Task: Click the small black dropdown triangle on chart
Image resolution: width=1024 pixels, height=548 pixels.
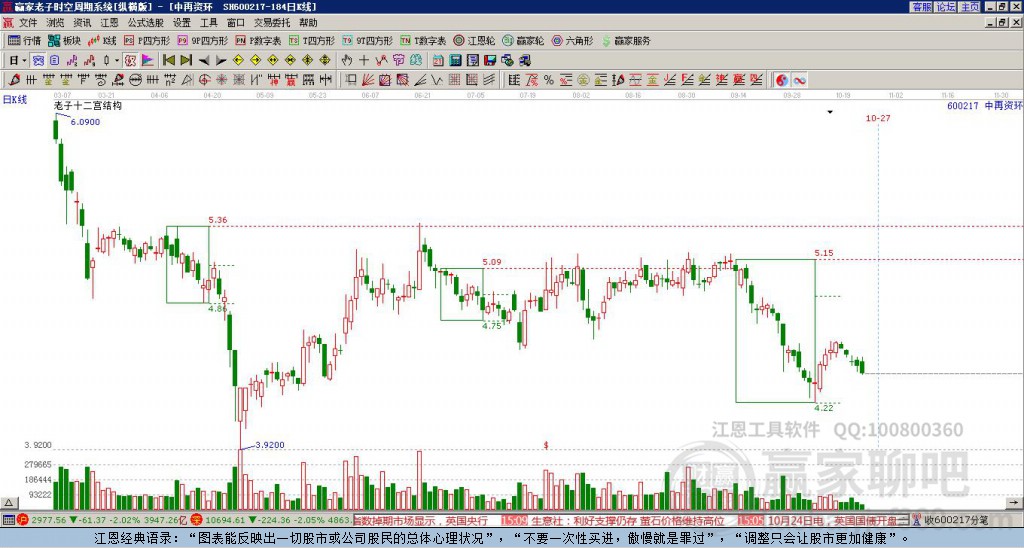Action: 830,112
